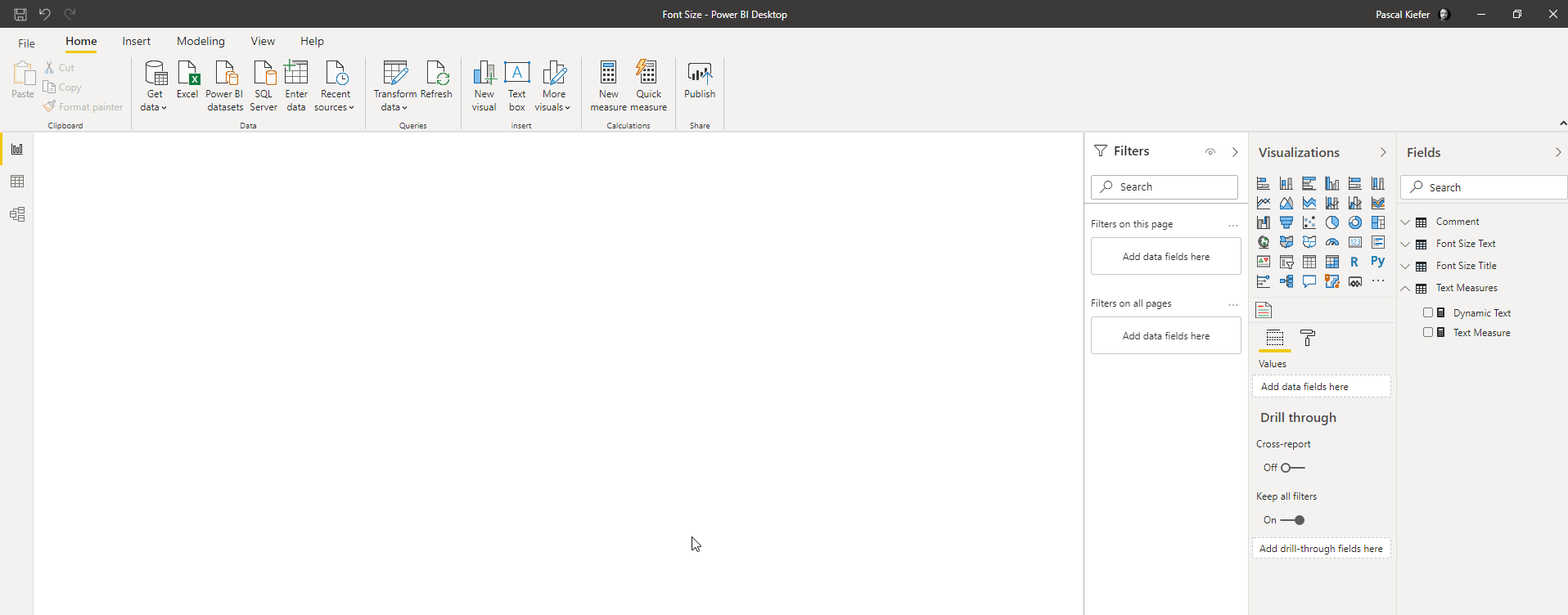Select the Home tab
This screenshot has height=615, width=1568.
click(x=81, y=41)
